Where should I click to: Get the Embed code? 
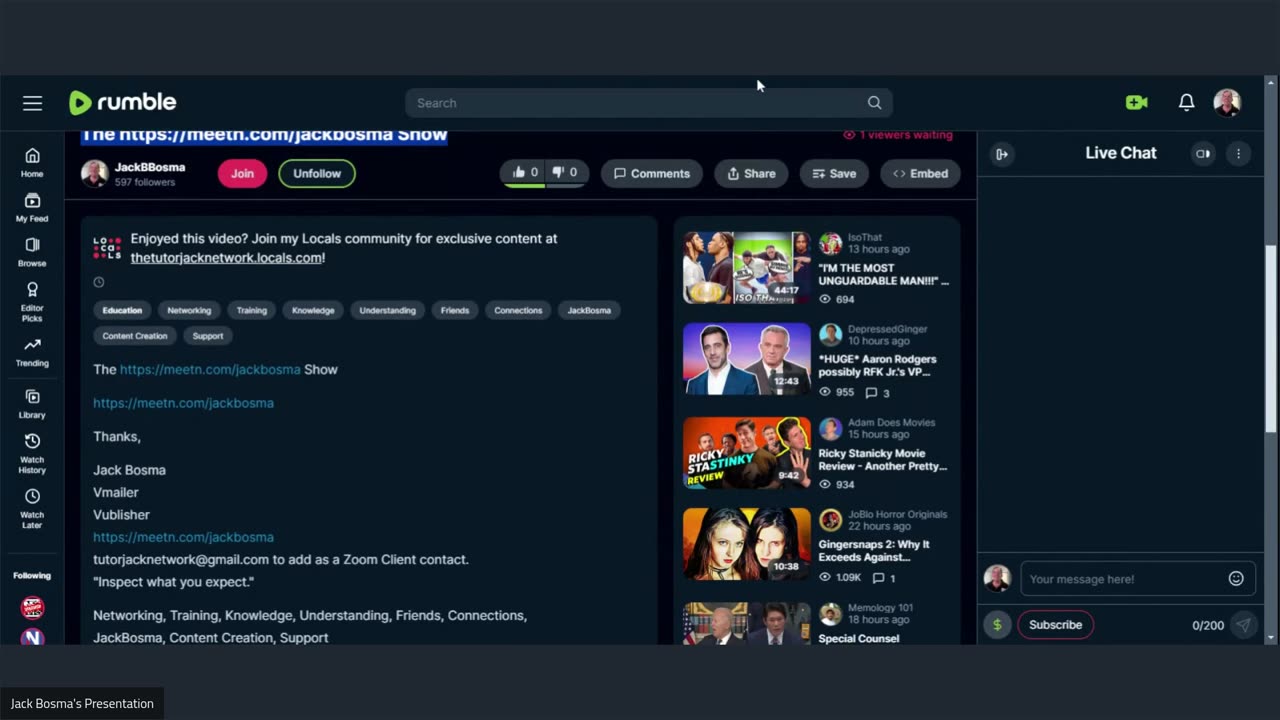coord(920,173)
